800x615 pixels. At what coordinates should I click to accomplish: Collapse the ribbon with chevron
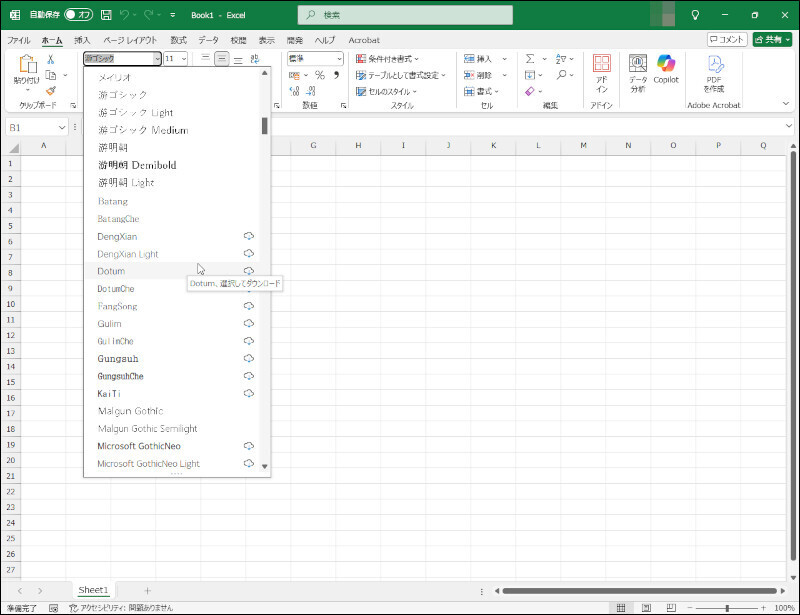tap(786, 103)
